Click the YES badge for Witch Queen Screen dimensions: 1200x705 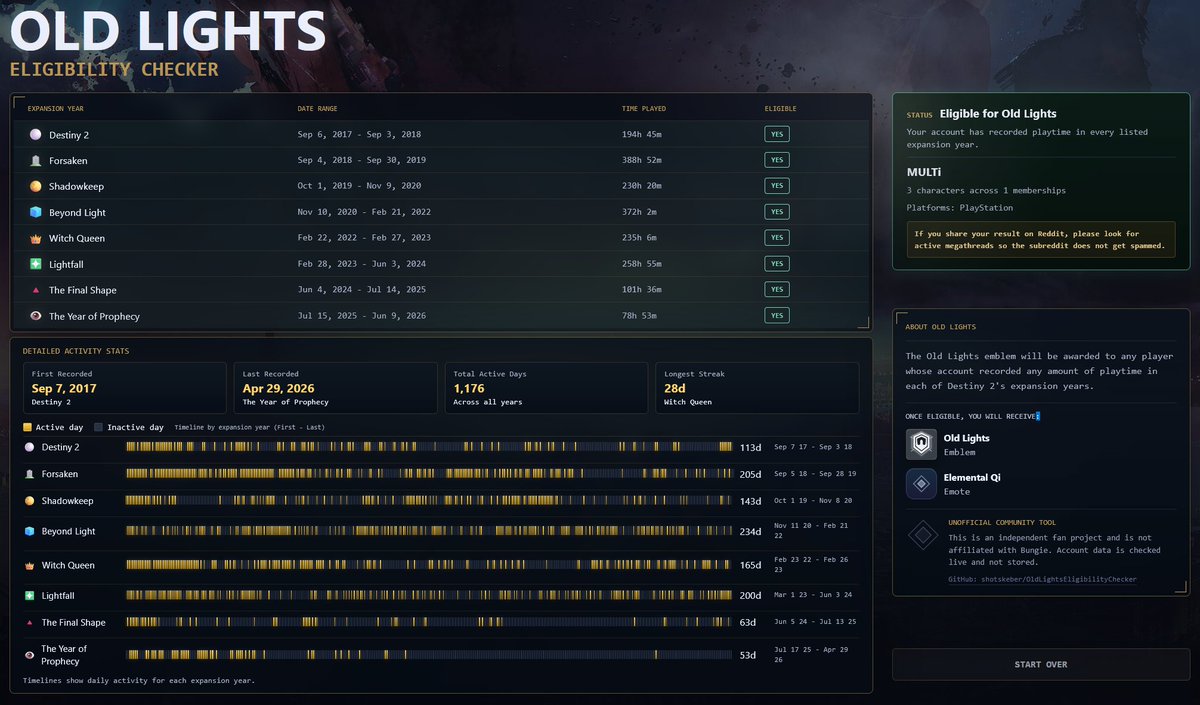[x=777, y=238]
